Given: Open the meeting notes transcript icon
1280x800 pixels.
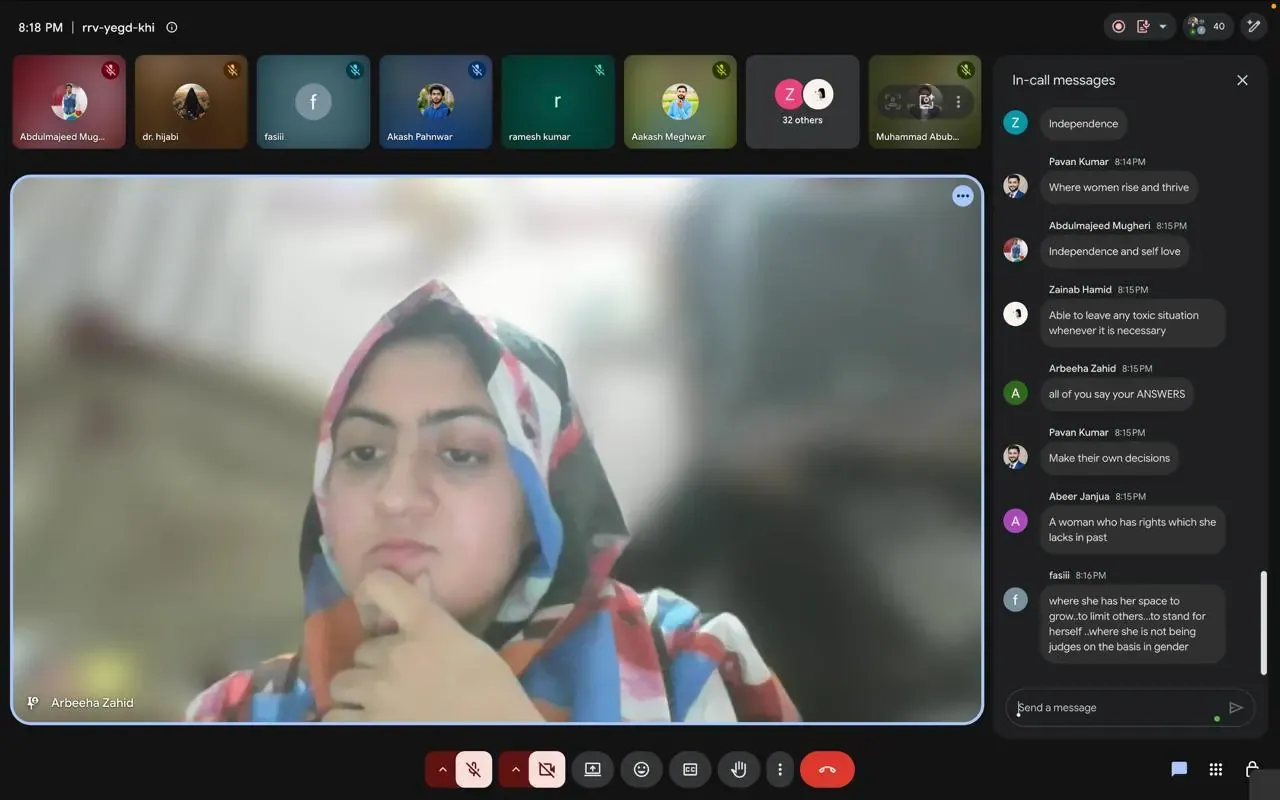Looking at the screenshot, I should click(1143, 27).
